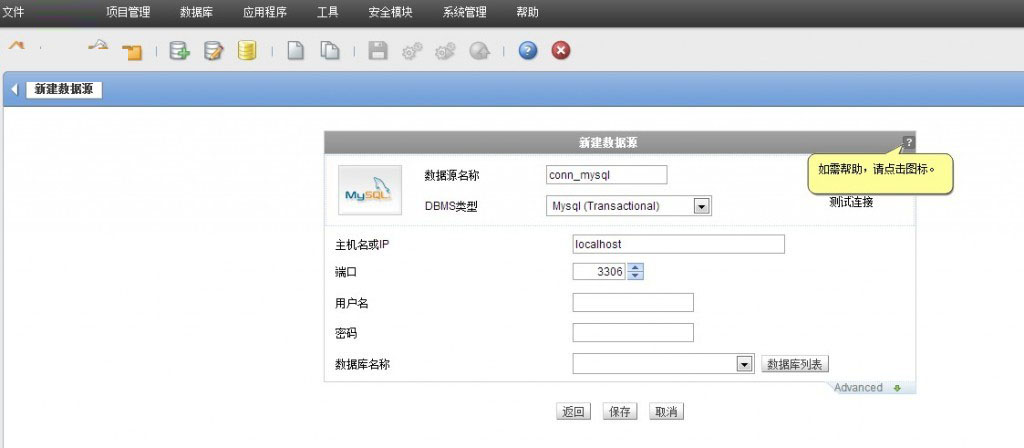Open the 帮助 menu
The width and height of the screenshot is (1024, 448).
[x=528, y=12]
